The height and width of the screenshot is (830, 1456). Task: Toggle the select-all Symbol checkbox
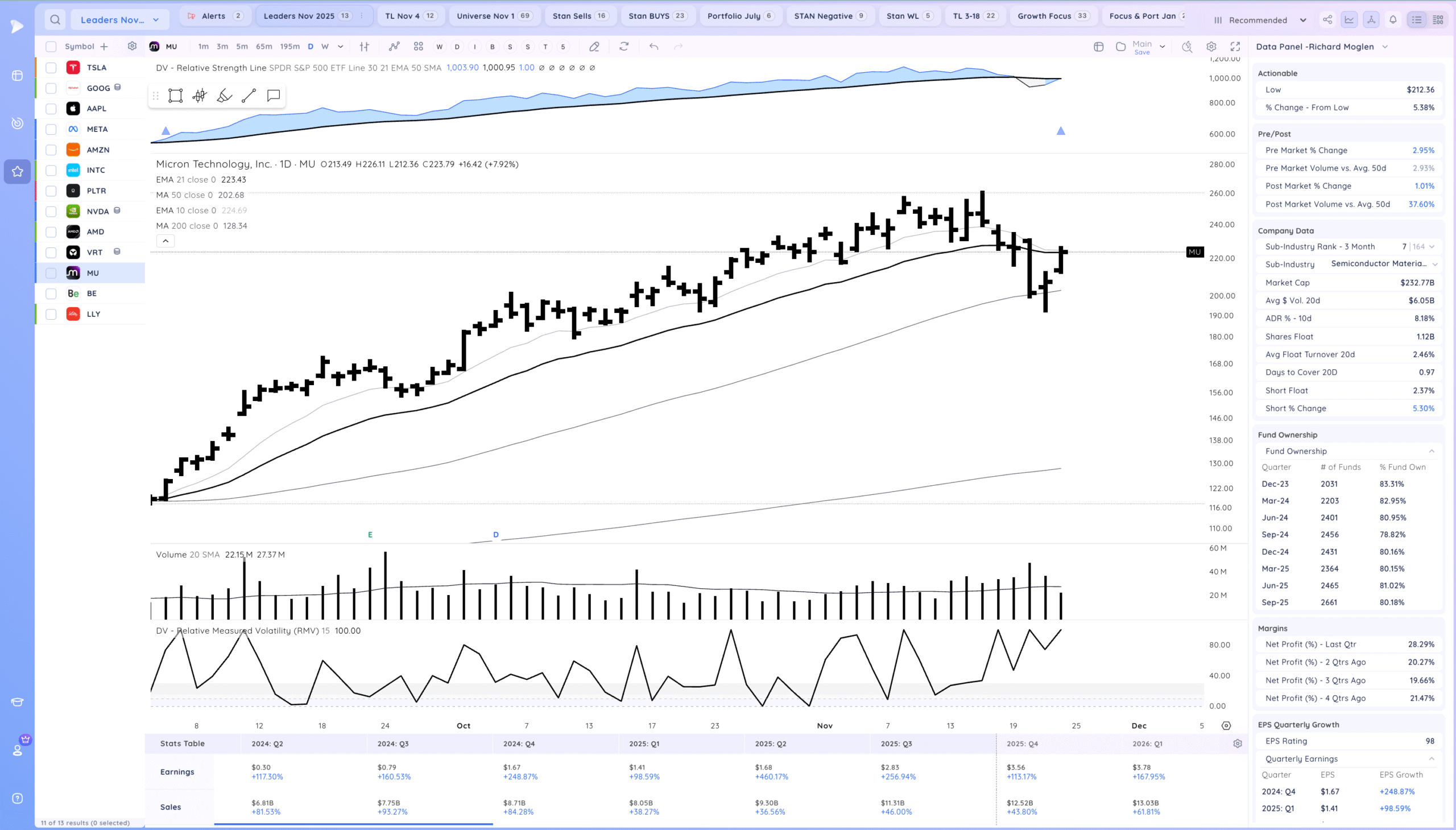pyautogui.click(x=51, y=47)
